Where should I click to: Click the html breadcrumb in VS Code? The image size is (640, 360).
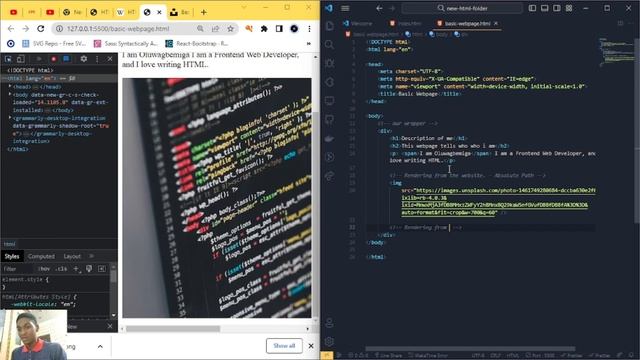pyautogui.click(x=414, y=35)
